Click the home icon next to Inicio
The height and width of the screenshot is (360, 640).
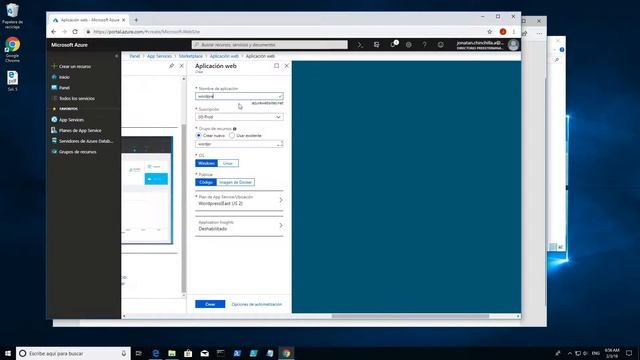tap(54, 77)
